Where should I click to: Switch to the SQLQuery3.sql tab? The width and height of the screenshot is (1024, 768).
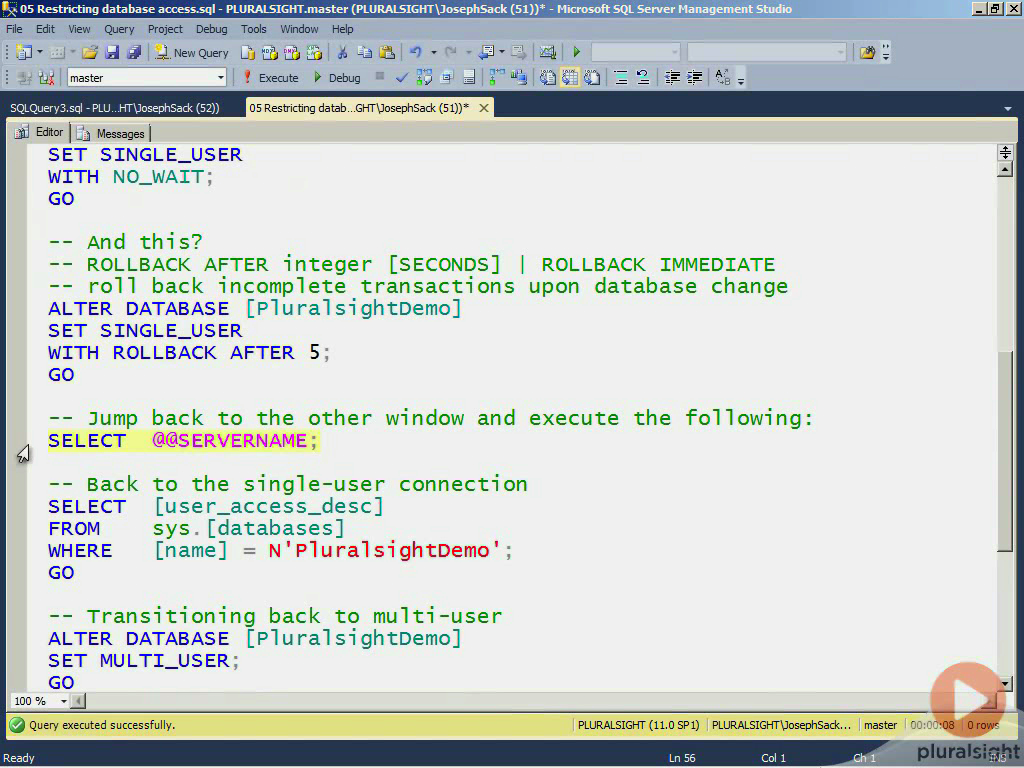click(x=115, y=108)
